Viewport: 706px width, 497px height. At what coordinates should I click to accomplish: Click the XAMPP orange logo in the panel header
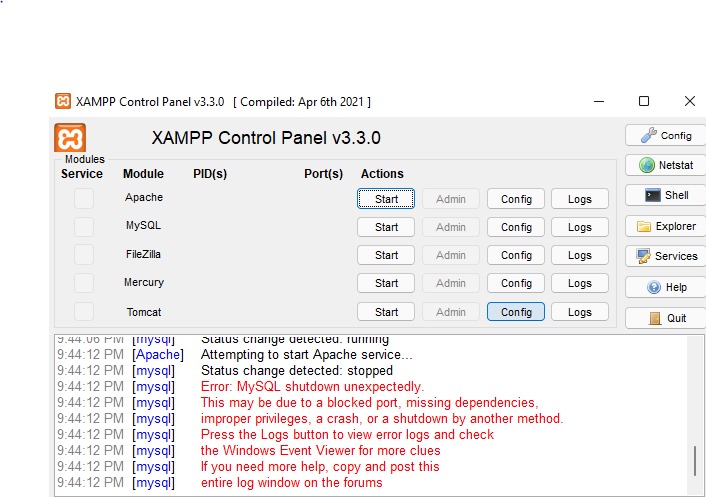(x=70, y=138)
